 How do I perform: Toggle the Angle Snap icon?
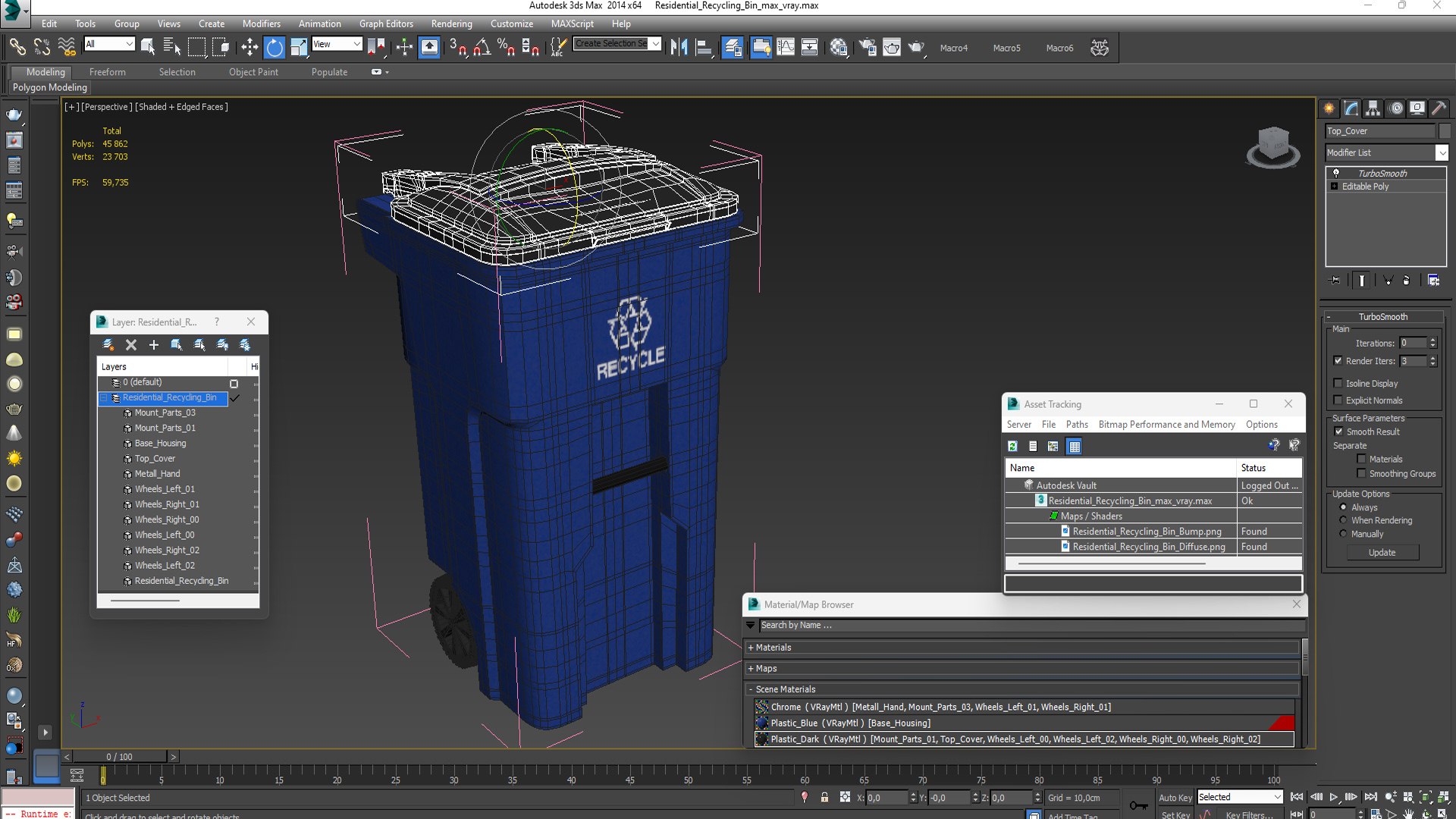pos(482,48)
